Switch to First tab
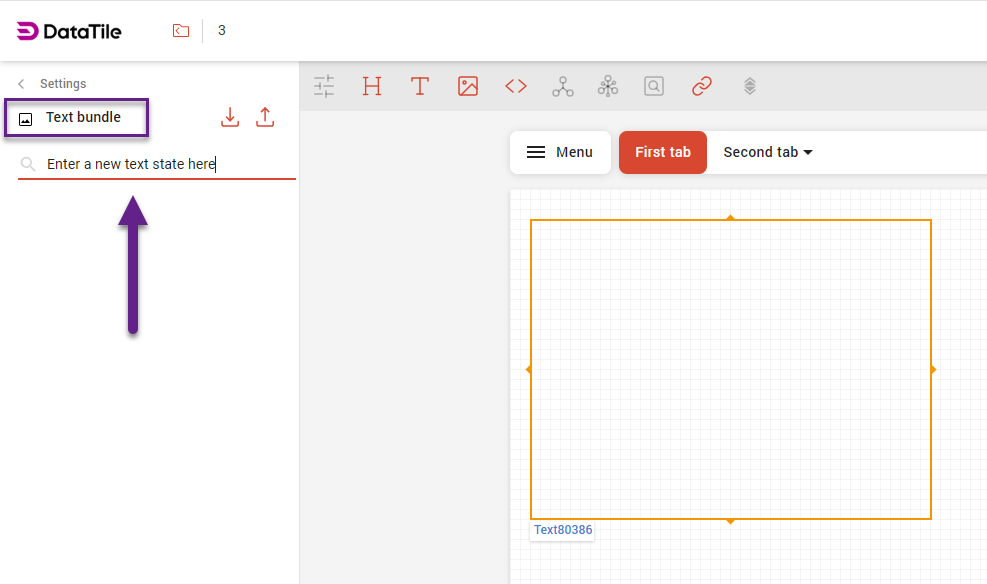The image size is (987, 584). [x=662, y=152]
